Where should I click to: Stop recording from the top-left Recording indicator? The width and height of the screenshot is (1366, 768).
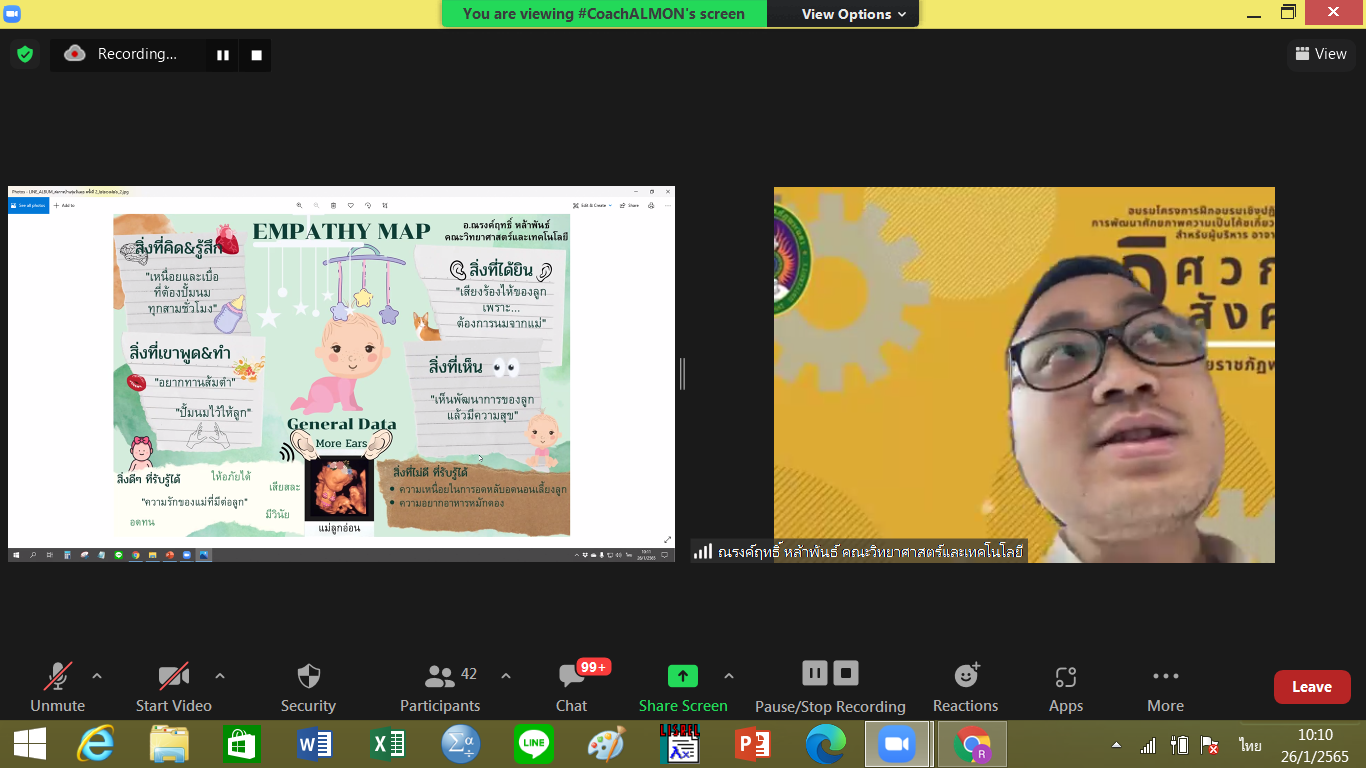tap(256, 55)
